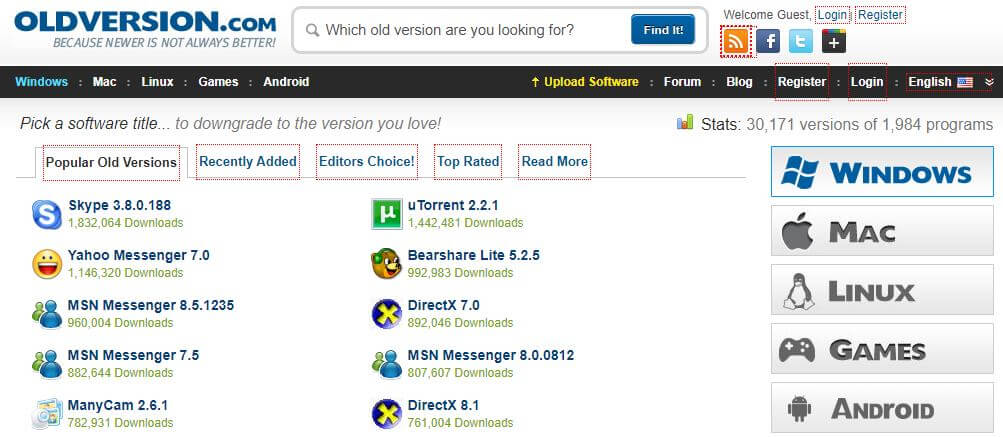
Task: Select Android in the navigation bar
Action: (x=286, y=82)
